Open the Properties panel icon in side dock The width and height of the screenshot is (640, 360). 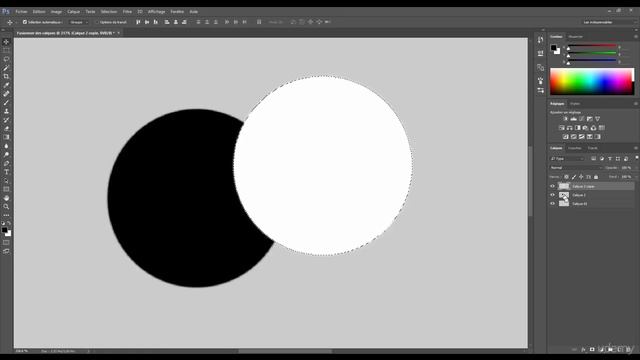point(540,53)
